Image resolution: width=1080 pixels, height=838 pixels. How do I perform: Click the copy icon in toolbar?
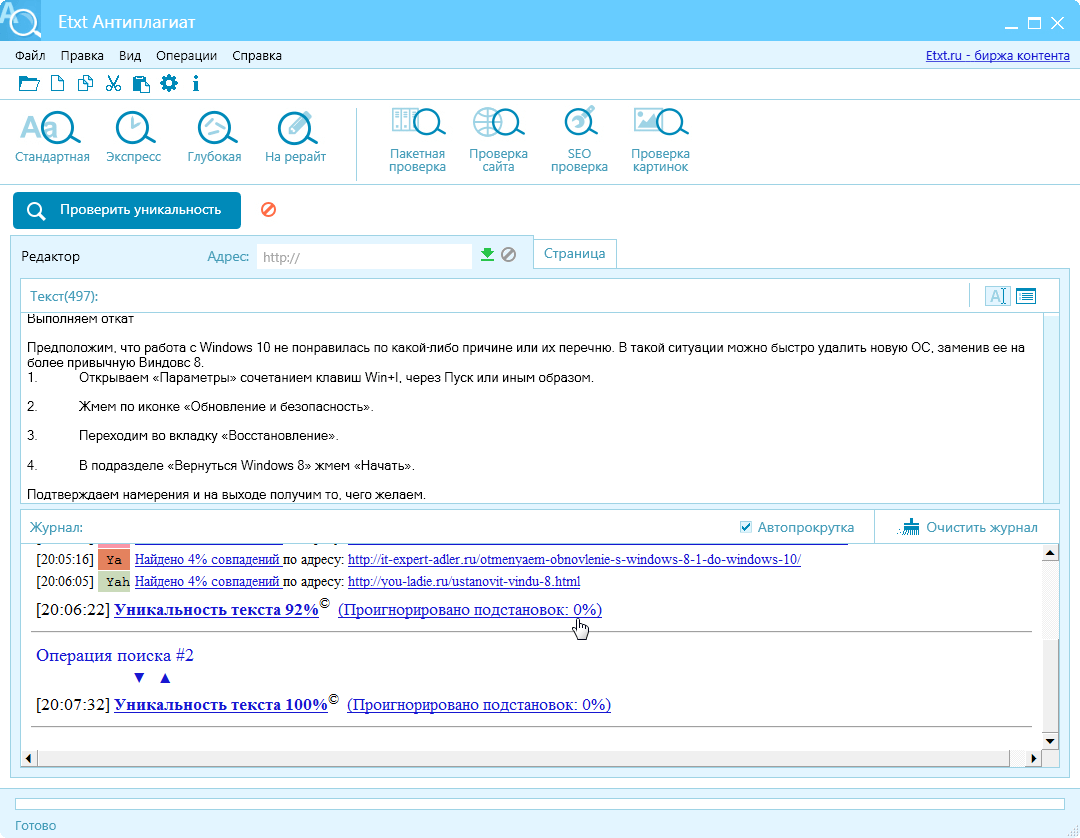(85, 84)
